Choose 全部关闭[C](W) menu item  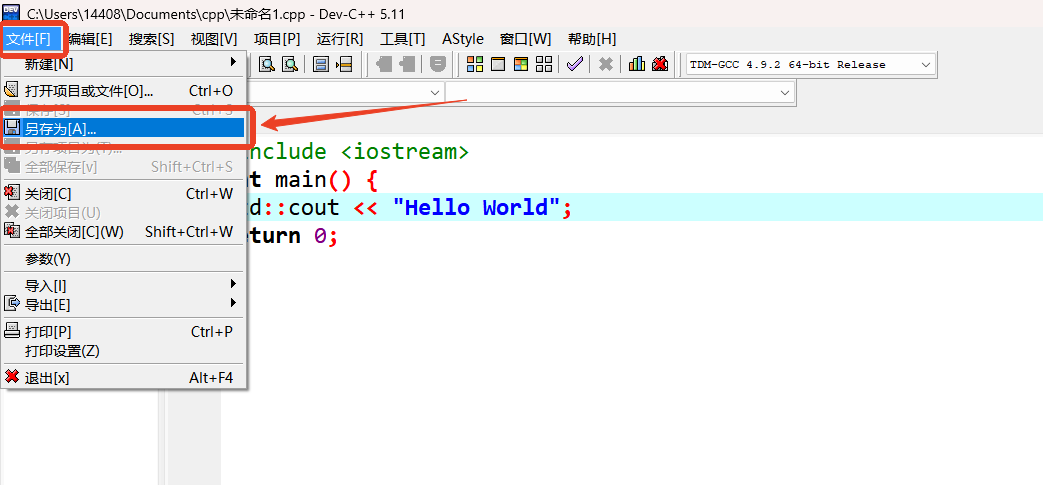[x=124, y=232]
